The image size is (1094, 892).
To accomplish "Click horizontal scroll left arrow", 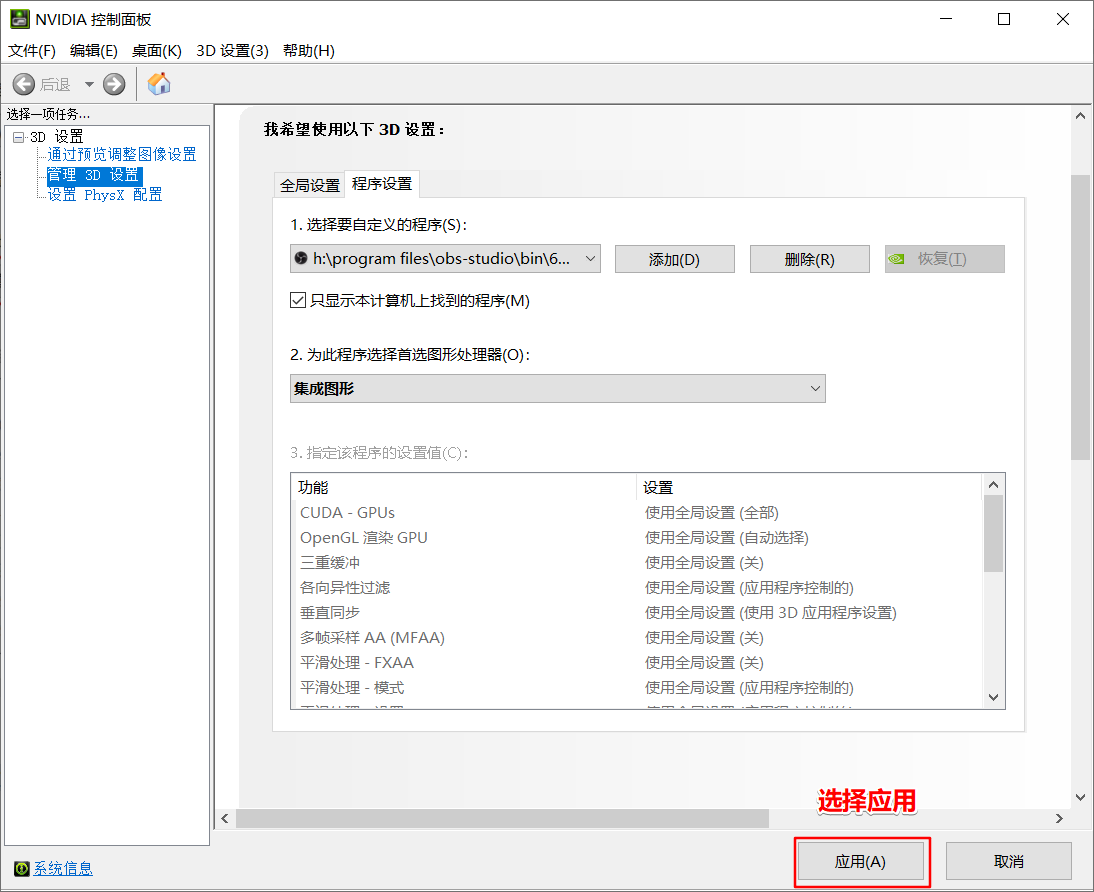I will pyautogui.click(x=225, y=818).
